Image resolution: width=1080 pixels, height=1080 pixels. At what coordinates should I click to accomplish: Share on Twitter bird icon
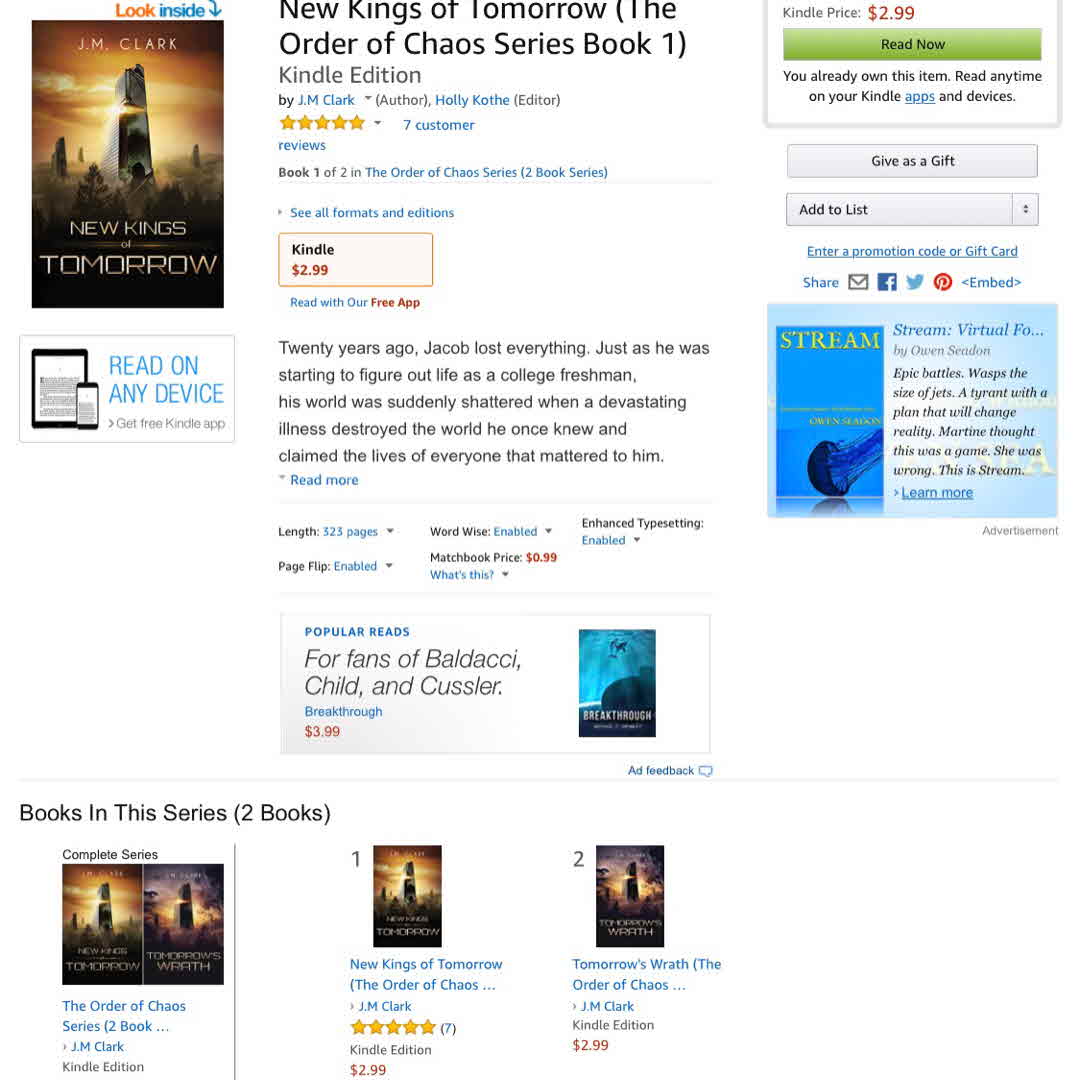(x=915, y=282)
